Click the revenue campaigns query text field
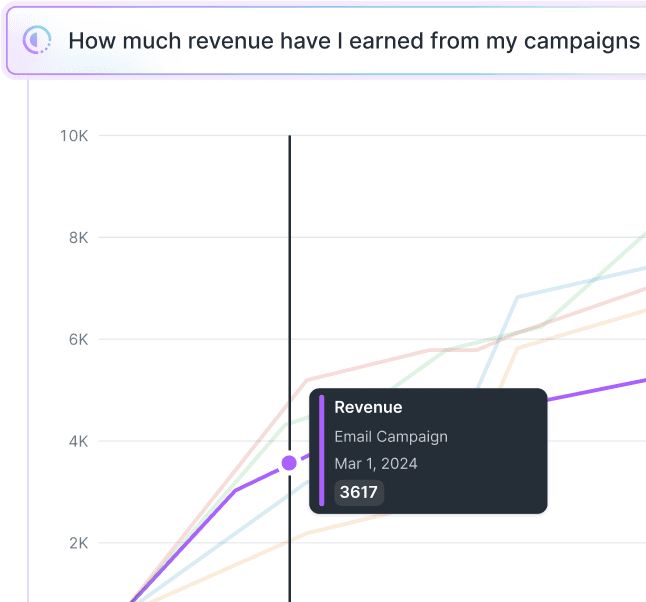646x602 pixels. pos(354,41)
